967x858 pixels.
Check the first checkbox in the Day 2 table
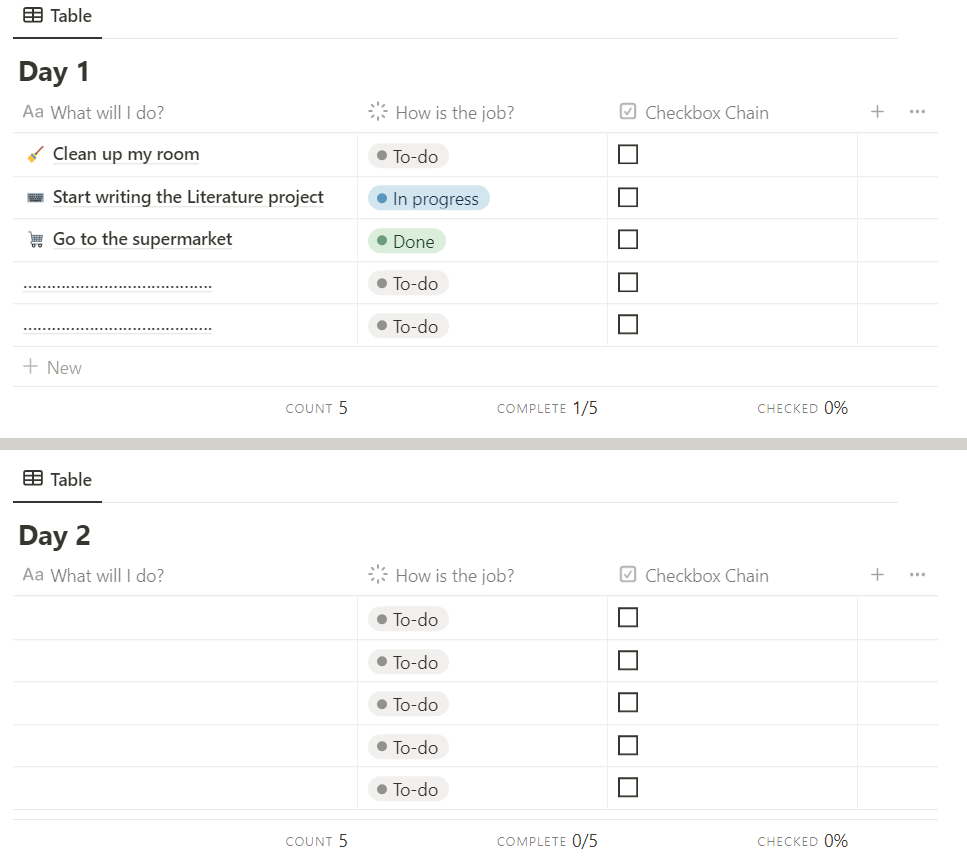coord(628,617)
